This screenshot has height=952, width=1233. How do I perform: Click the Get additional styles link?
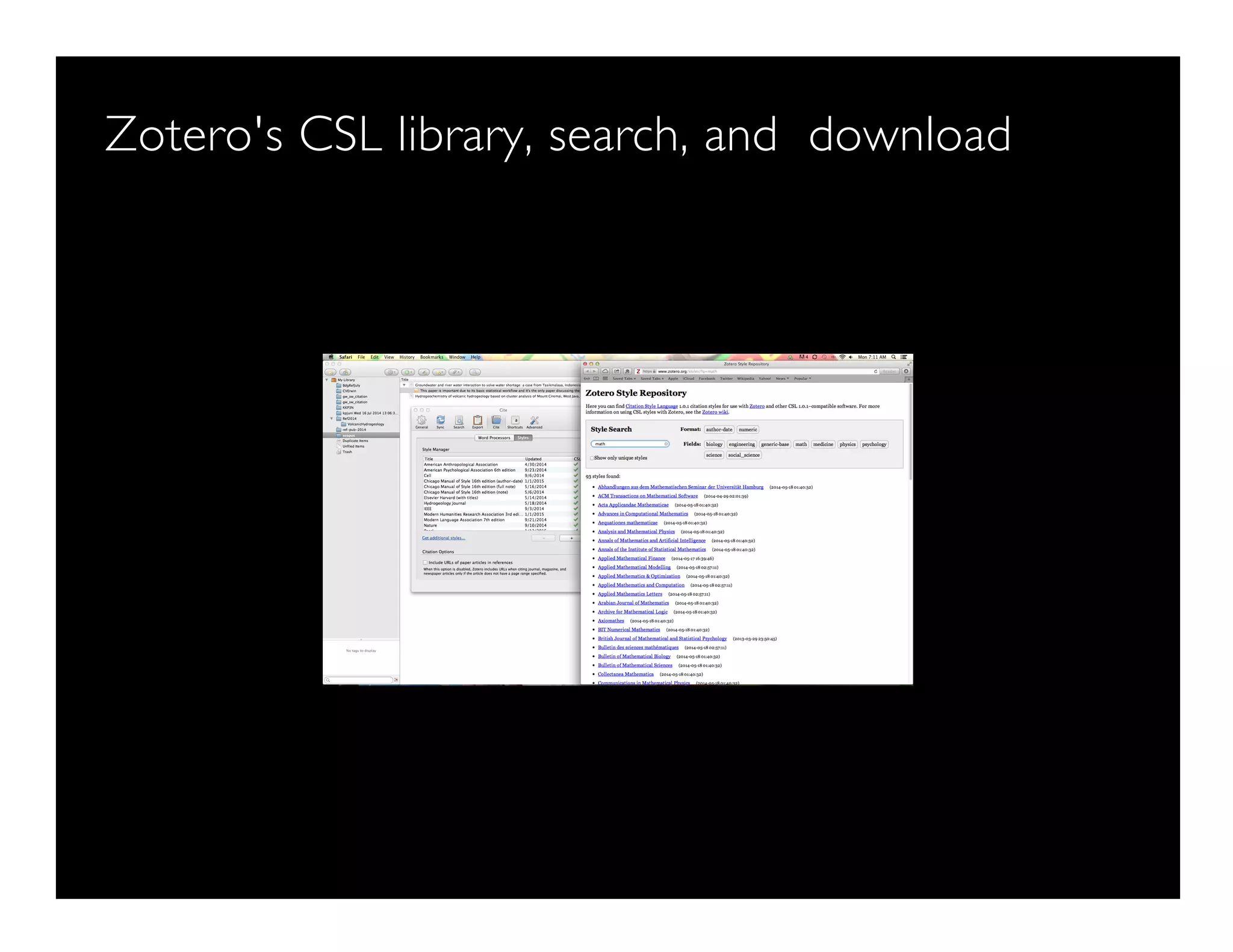(x=443, y=538)
